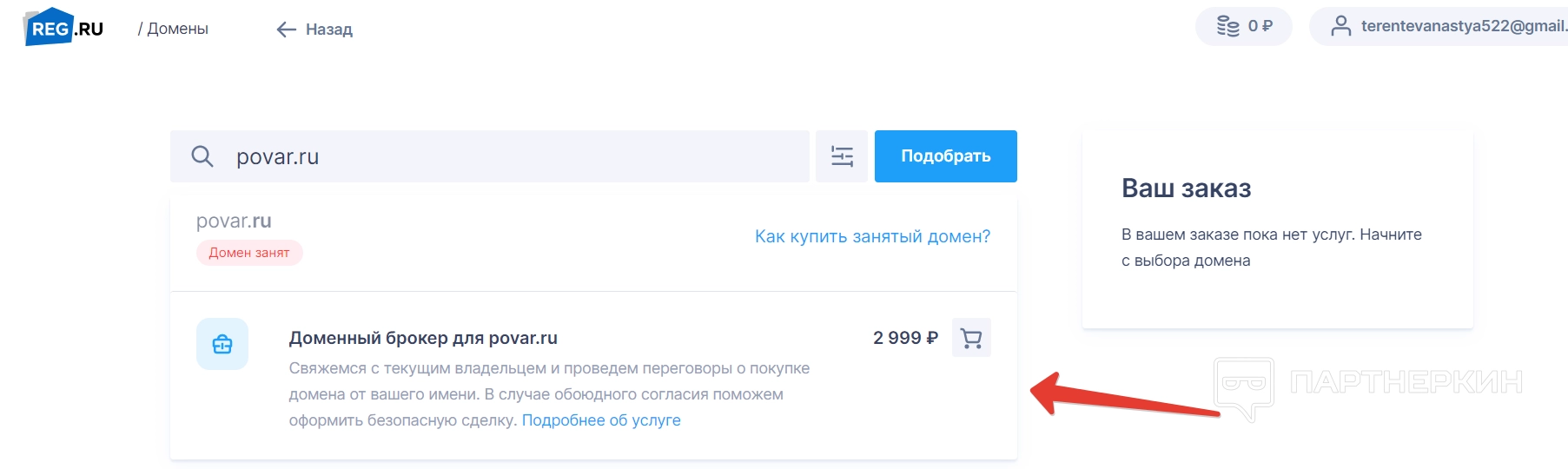Open "Как купить занятый домен?" link

pyautogui.click(x=872, y=236)
